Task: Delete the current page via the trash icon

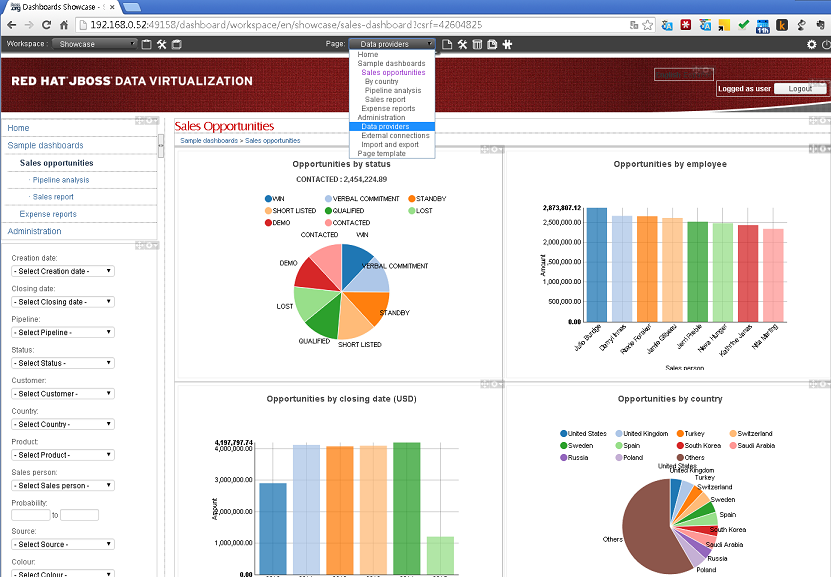Action: [x=478, y=44]
